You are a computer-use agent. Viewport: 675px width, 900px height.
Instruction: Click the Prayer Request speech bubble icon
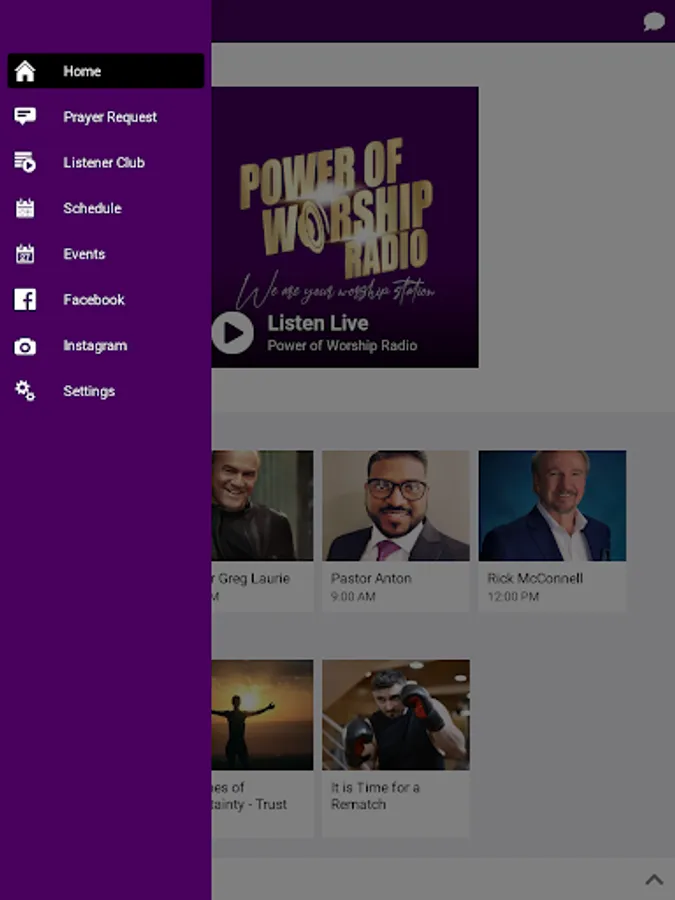(x=25, y=117)
